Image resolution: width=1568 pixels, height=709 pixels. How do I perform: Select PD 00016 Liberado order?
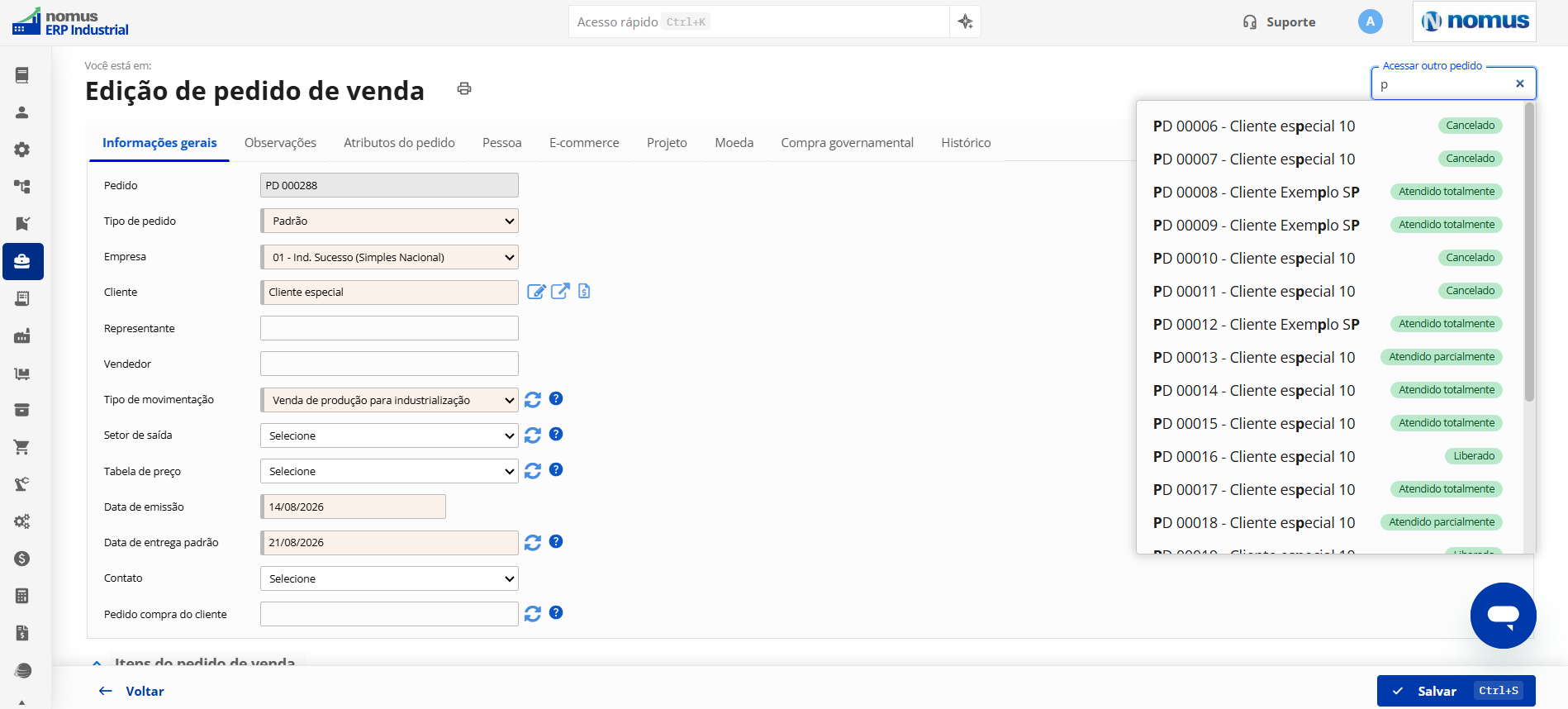[x=1328, y=456]
